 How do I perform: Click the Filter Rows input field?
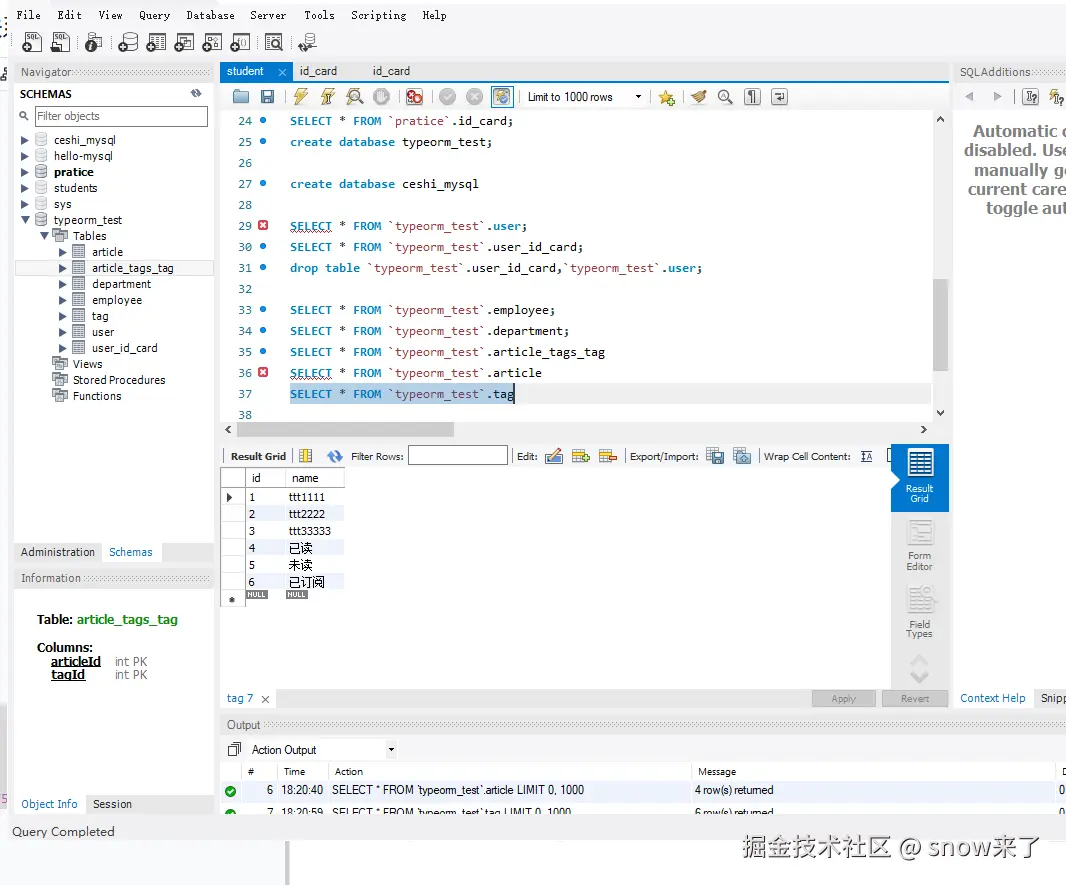pos(458,456)
